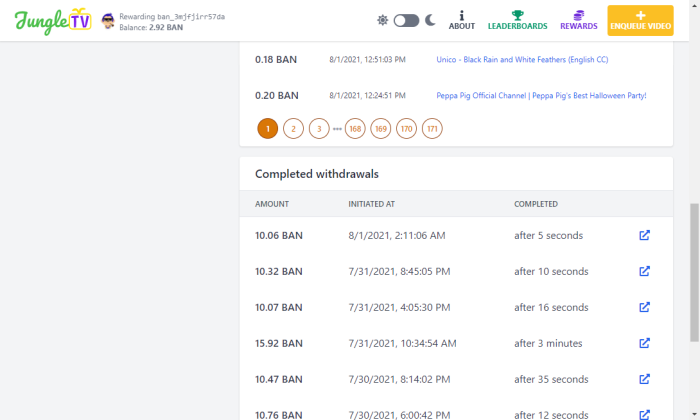
Task: Open external link for 10.32 BAN withdrawal
Action: (644, 271)
